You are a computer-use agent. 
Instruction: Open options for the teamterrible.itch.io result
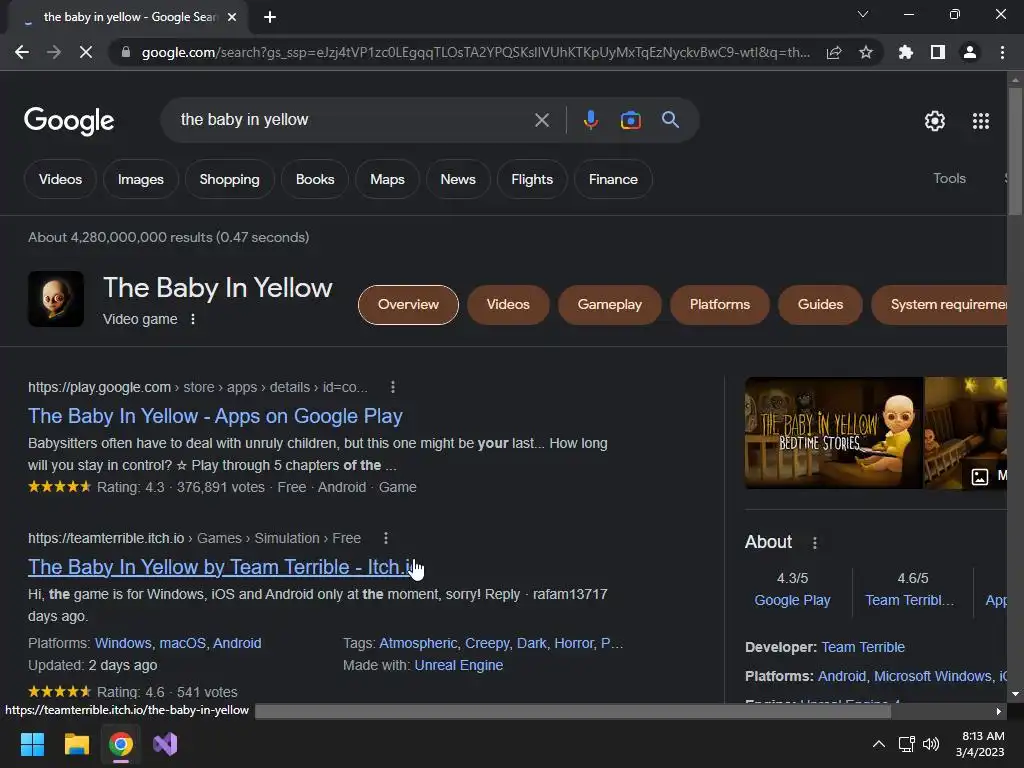(385, 537)
